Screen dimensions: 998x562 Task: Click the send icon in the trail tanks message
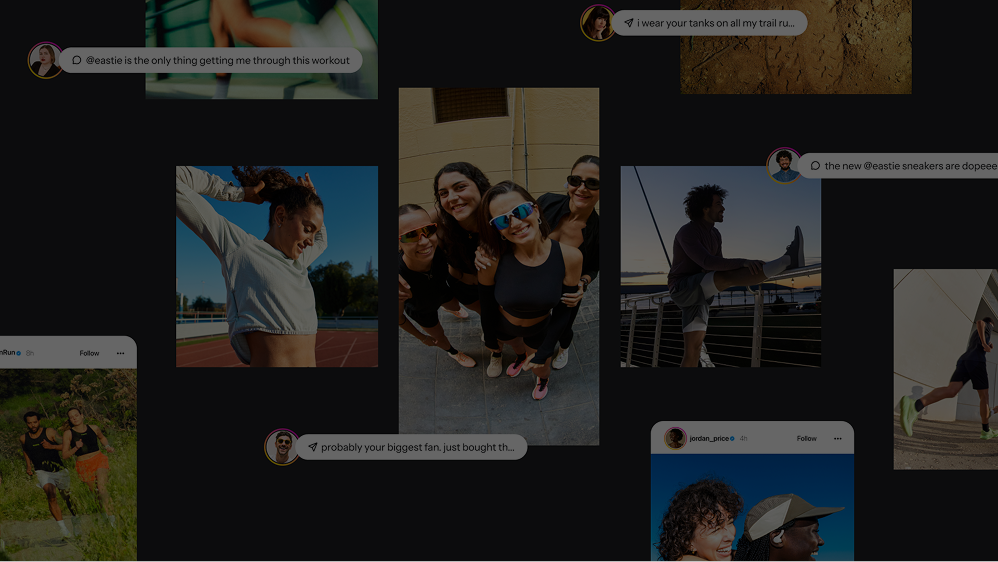point(628,23)
